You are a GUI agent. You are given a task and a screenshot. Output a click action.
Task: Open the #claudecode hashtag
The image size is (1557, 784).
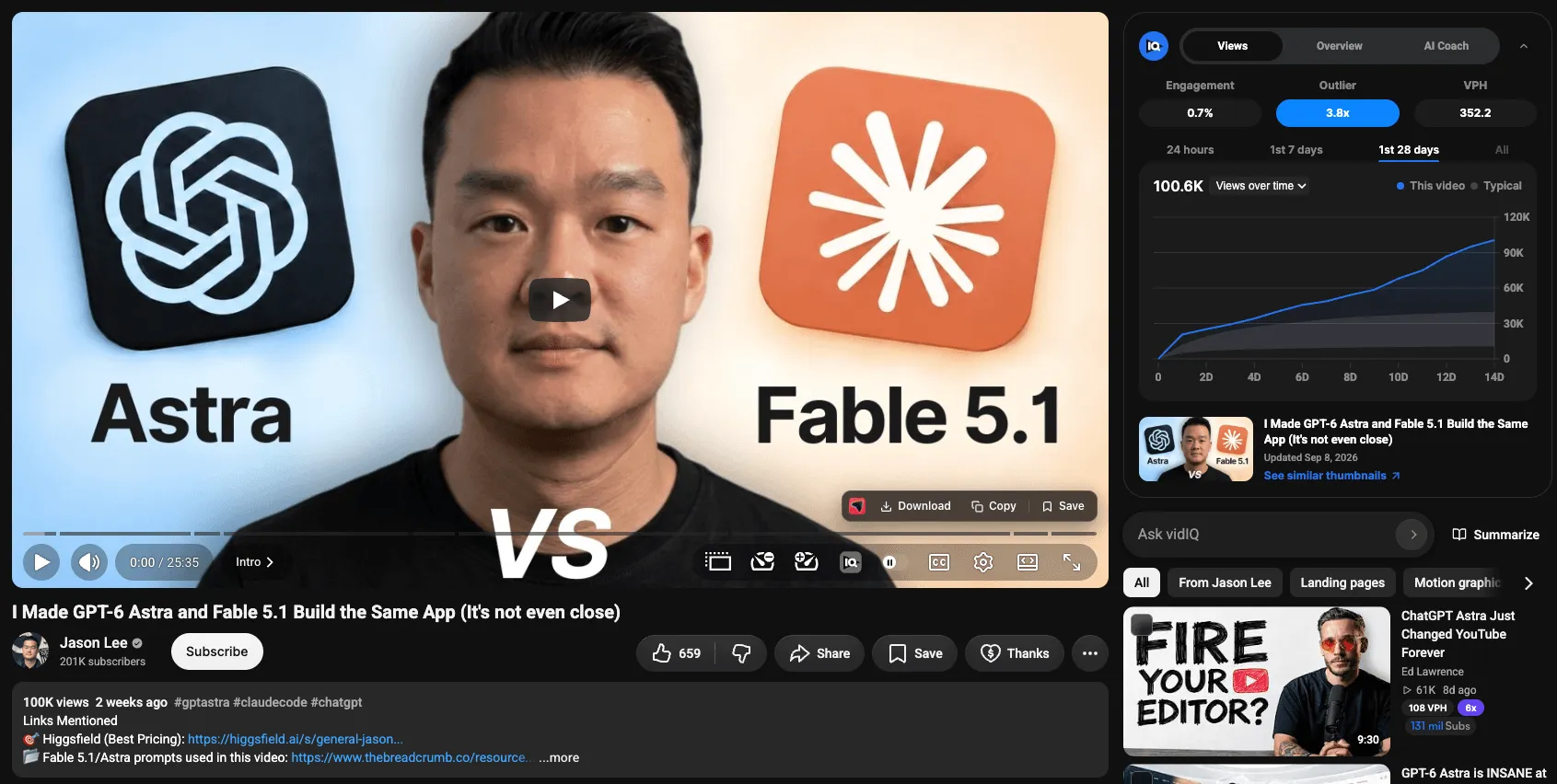[270, 702]
